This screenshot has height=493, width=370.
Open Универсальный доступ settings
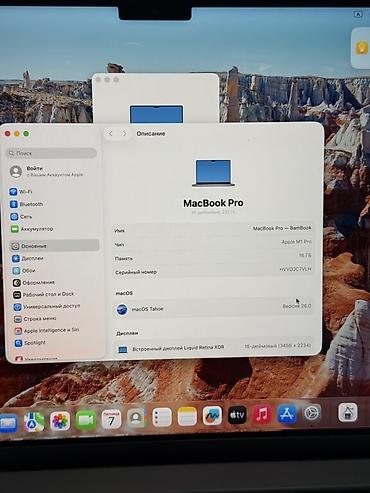click(47, 306)
